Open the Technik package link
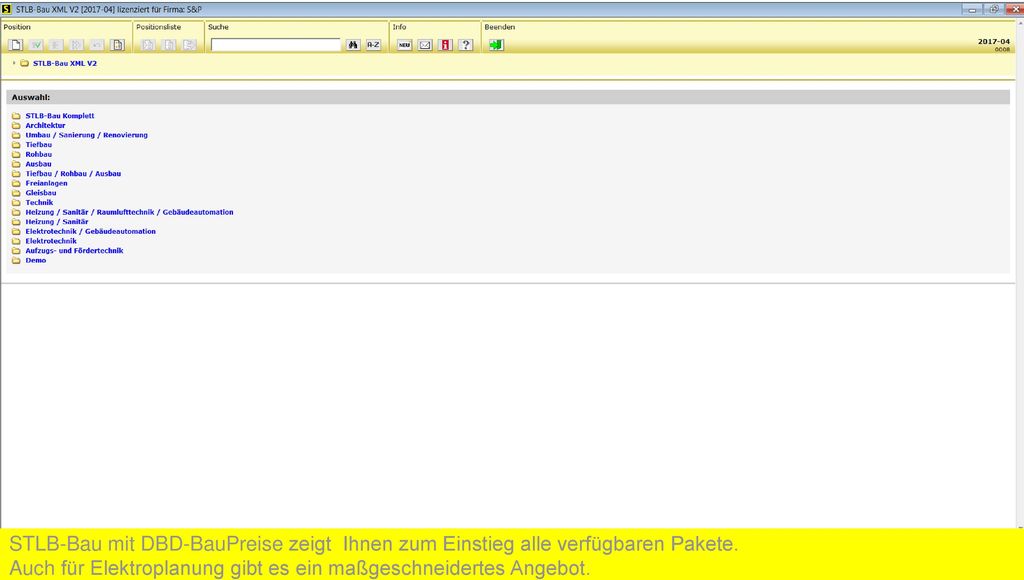This screenshot has height=580, width=1024. pos(39,202)
